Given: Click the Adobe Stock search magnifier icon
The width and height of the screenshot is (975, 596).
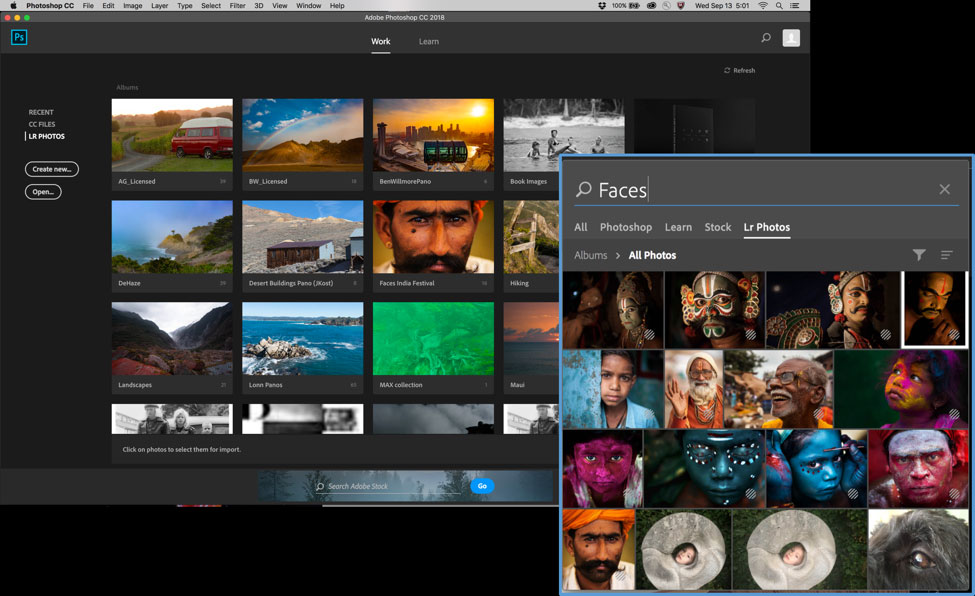Looking at the screenshot, I should [320, 487].
